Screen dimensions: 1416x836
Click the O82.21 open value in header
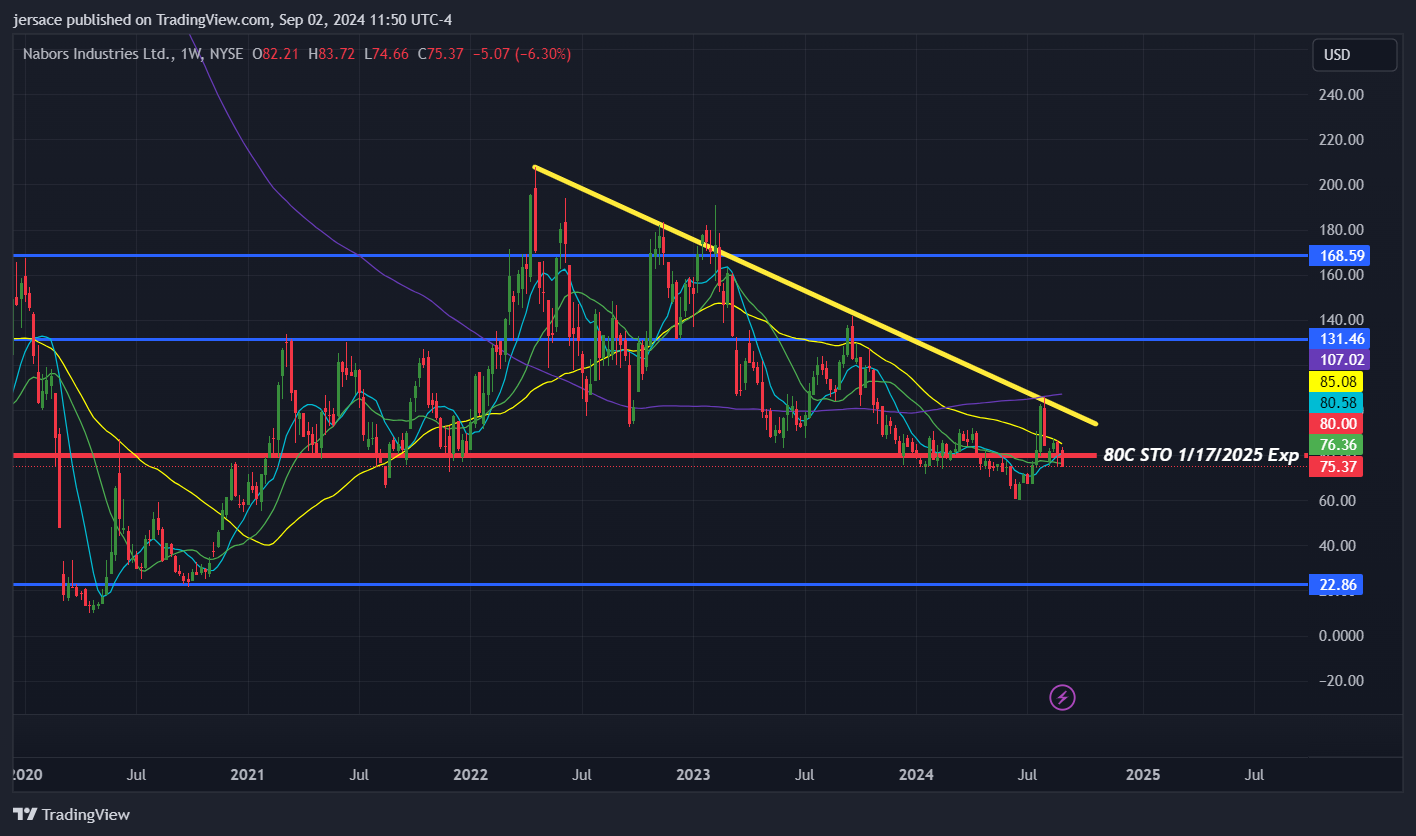click(x=275, y=54)
